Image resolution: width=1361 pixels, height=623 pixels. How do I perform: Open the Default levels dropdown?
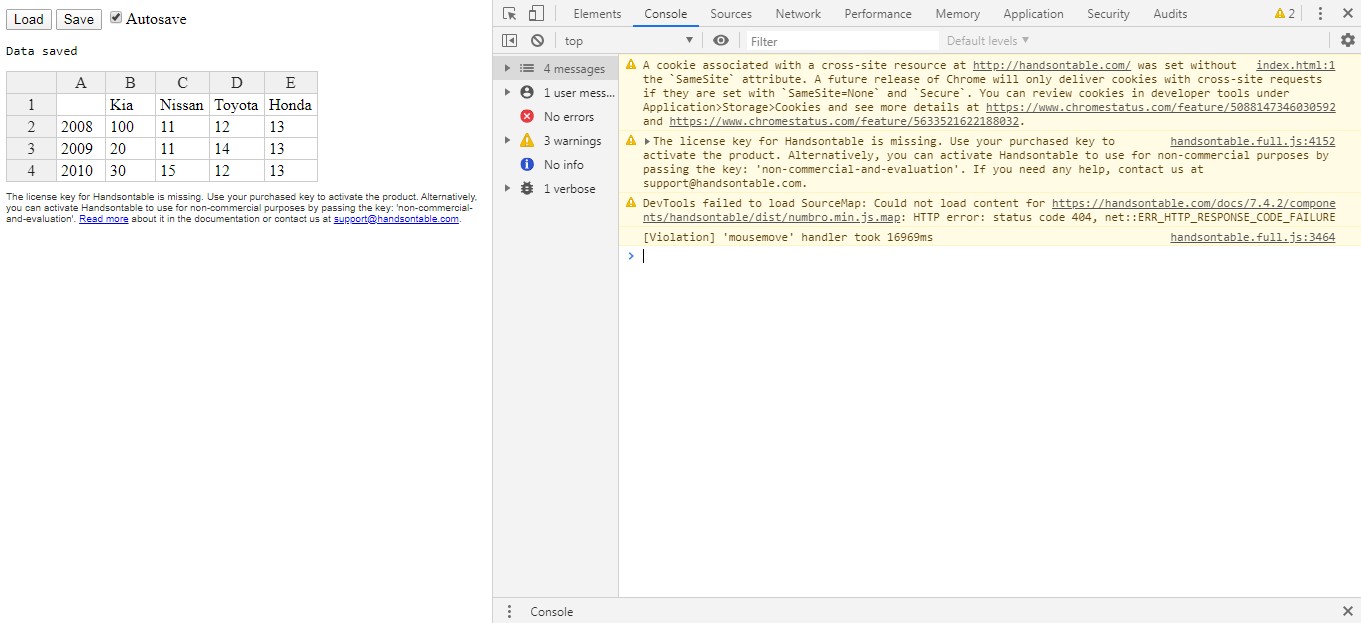pyautogui.click(x=988, y=41)
